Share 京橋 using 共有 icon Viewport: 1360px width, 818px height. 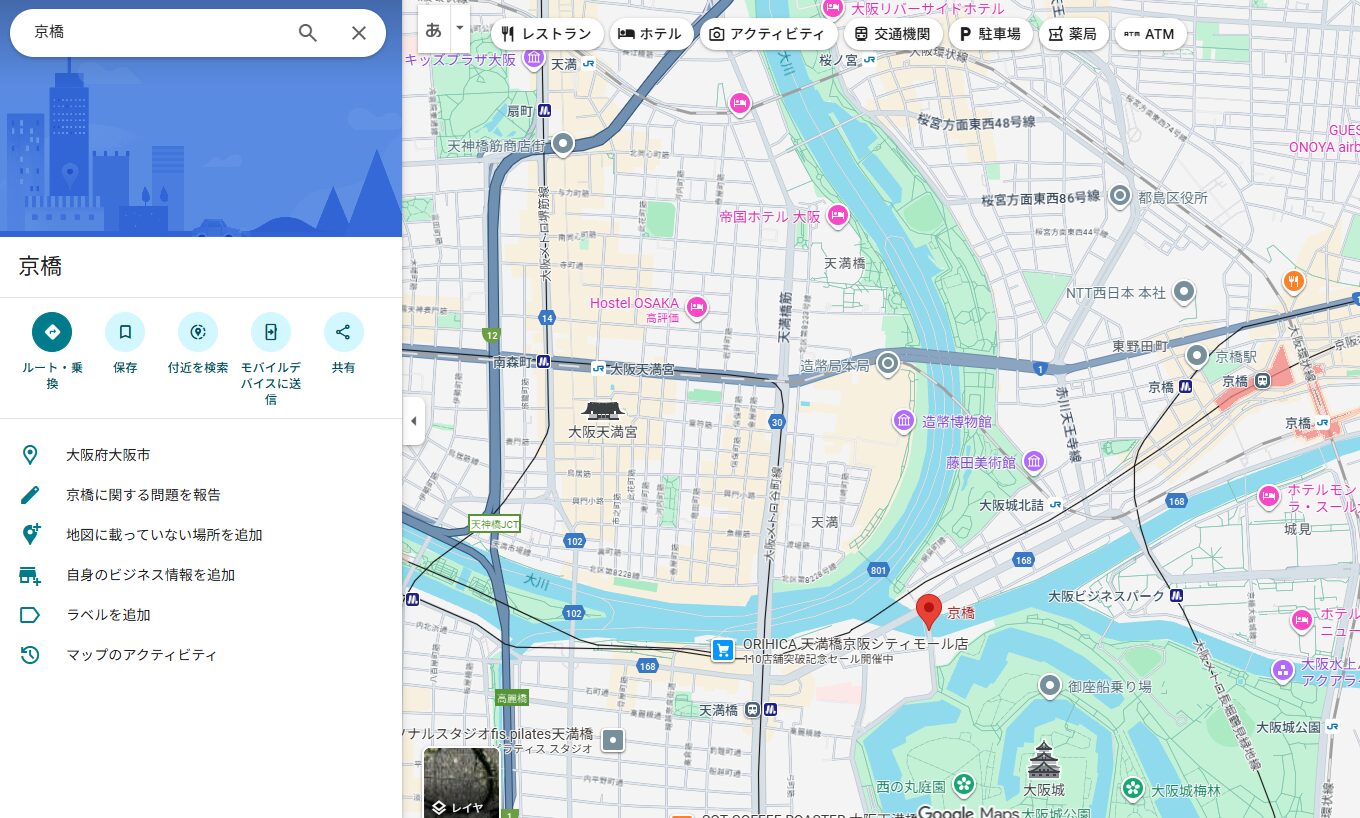(343, 332)
